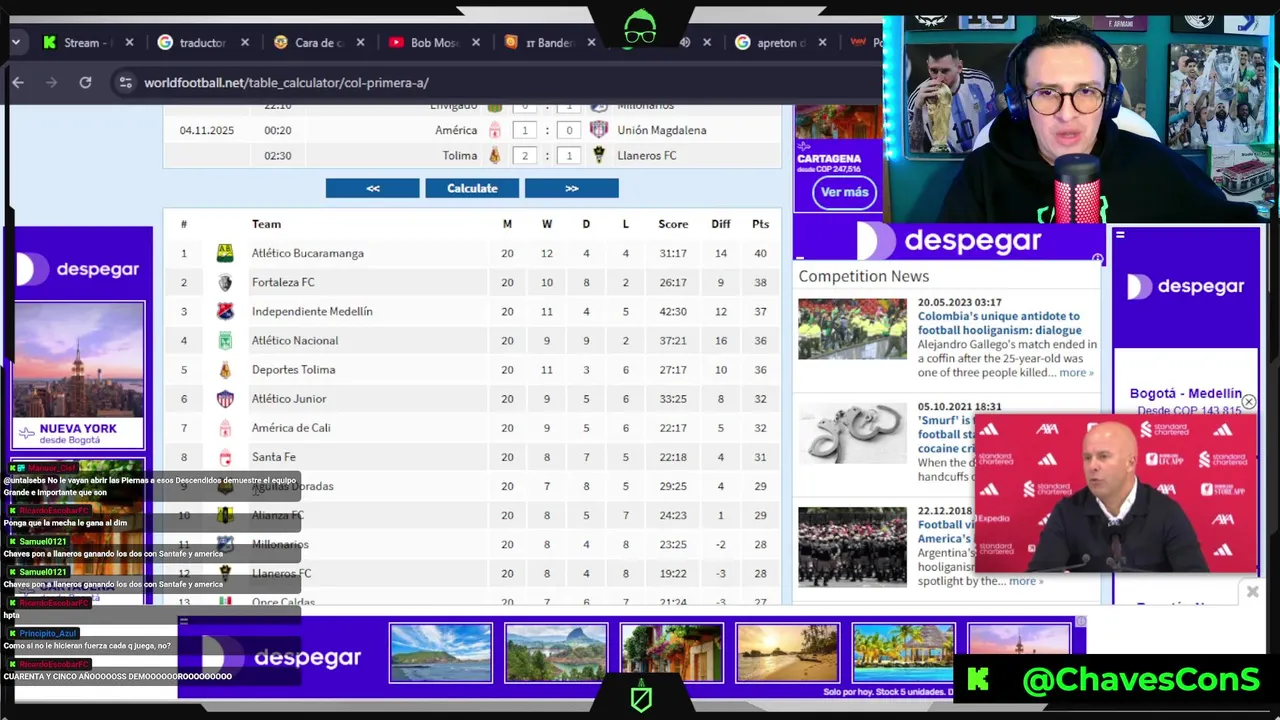Click more link under hooliganism dialogue article
The image size is (1280, 720).
[1076, 372]
